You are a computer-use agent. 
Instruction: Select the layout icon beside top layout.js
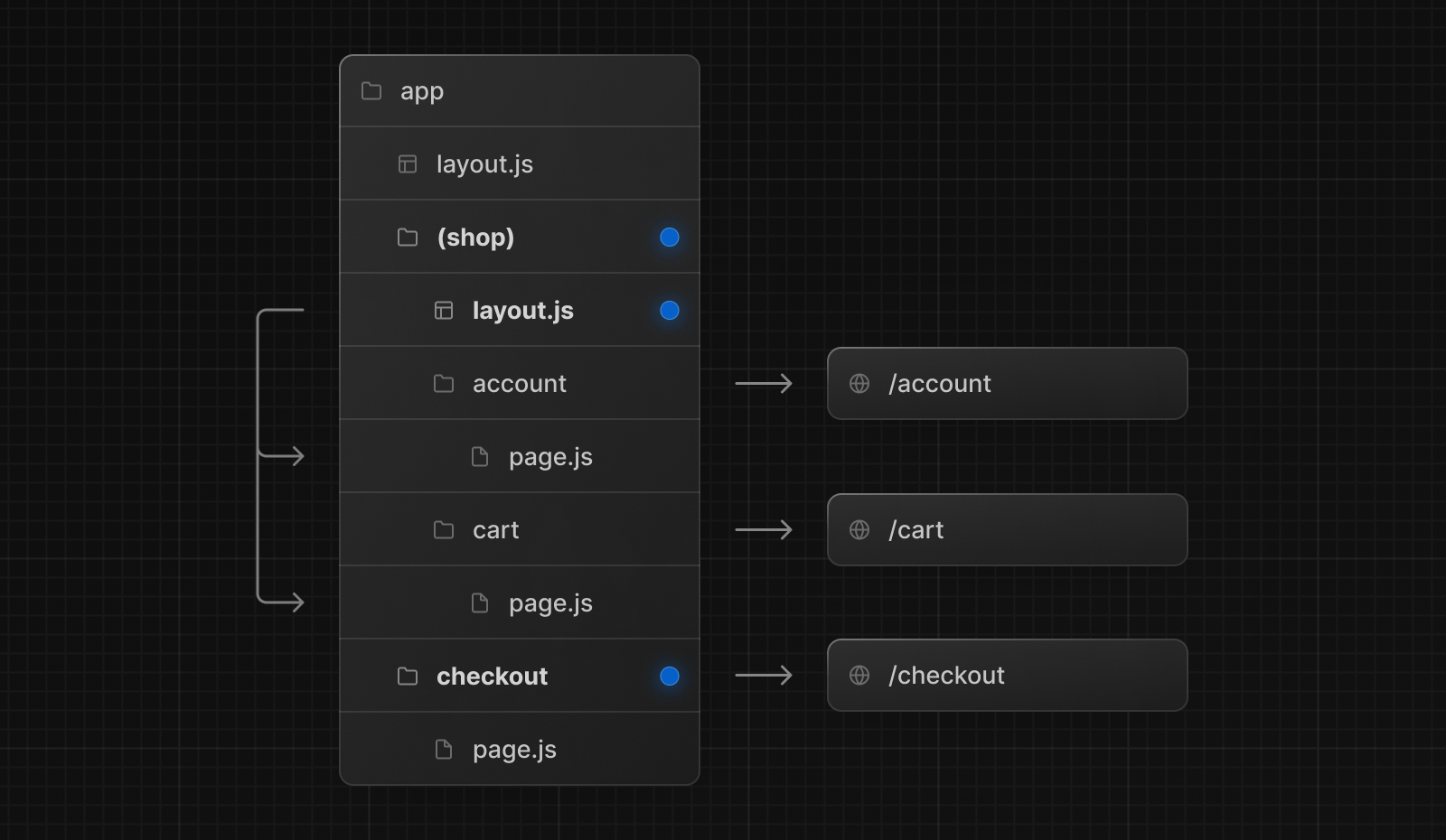coord(407,163)
